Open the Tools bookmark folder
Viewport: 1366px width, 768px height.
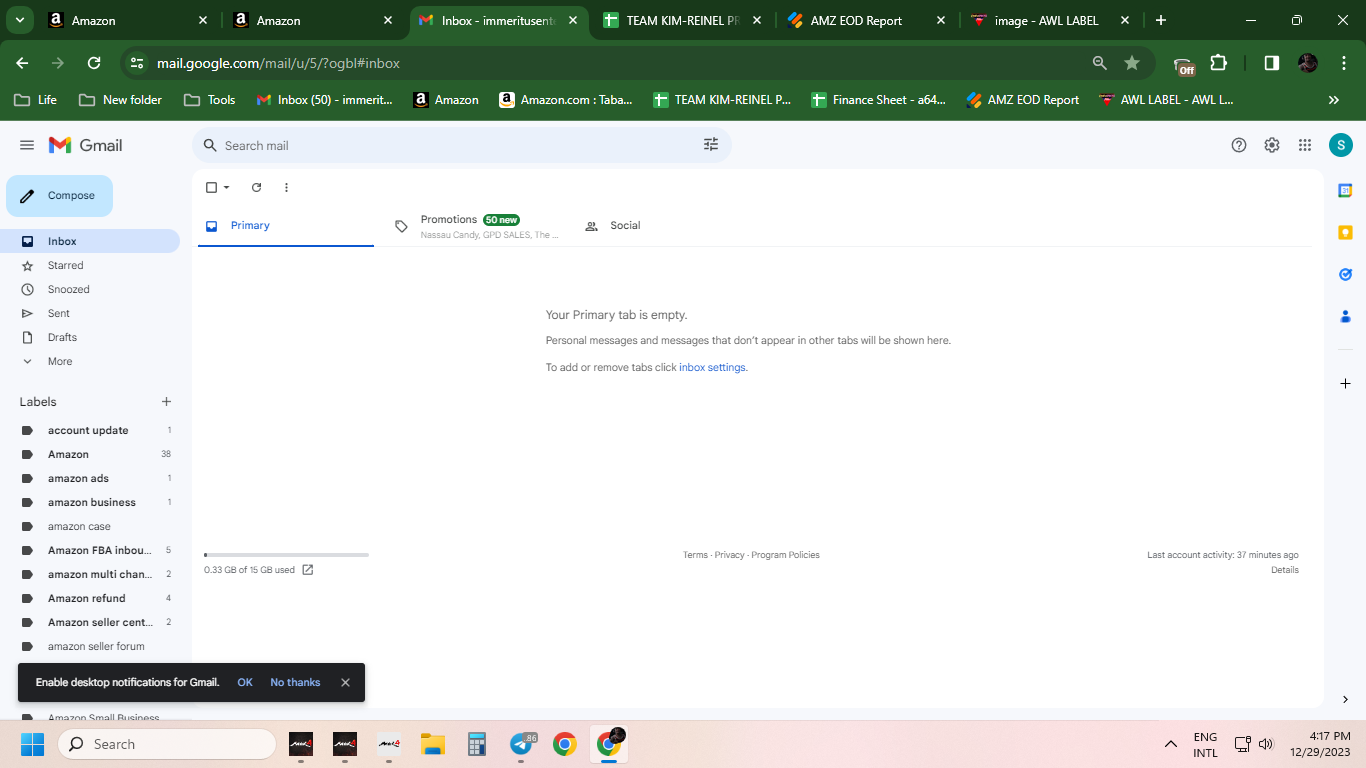[x=210, y=100]
